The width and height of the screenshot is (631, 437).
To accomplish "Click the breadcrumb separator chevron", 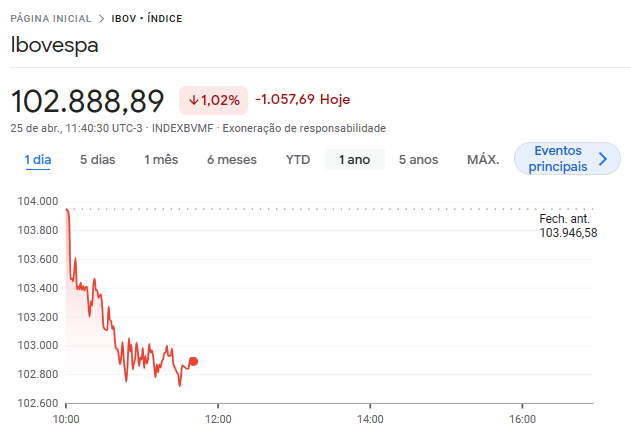I will 101,19.
